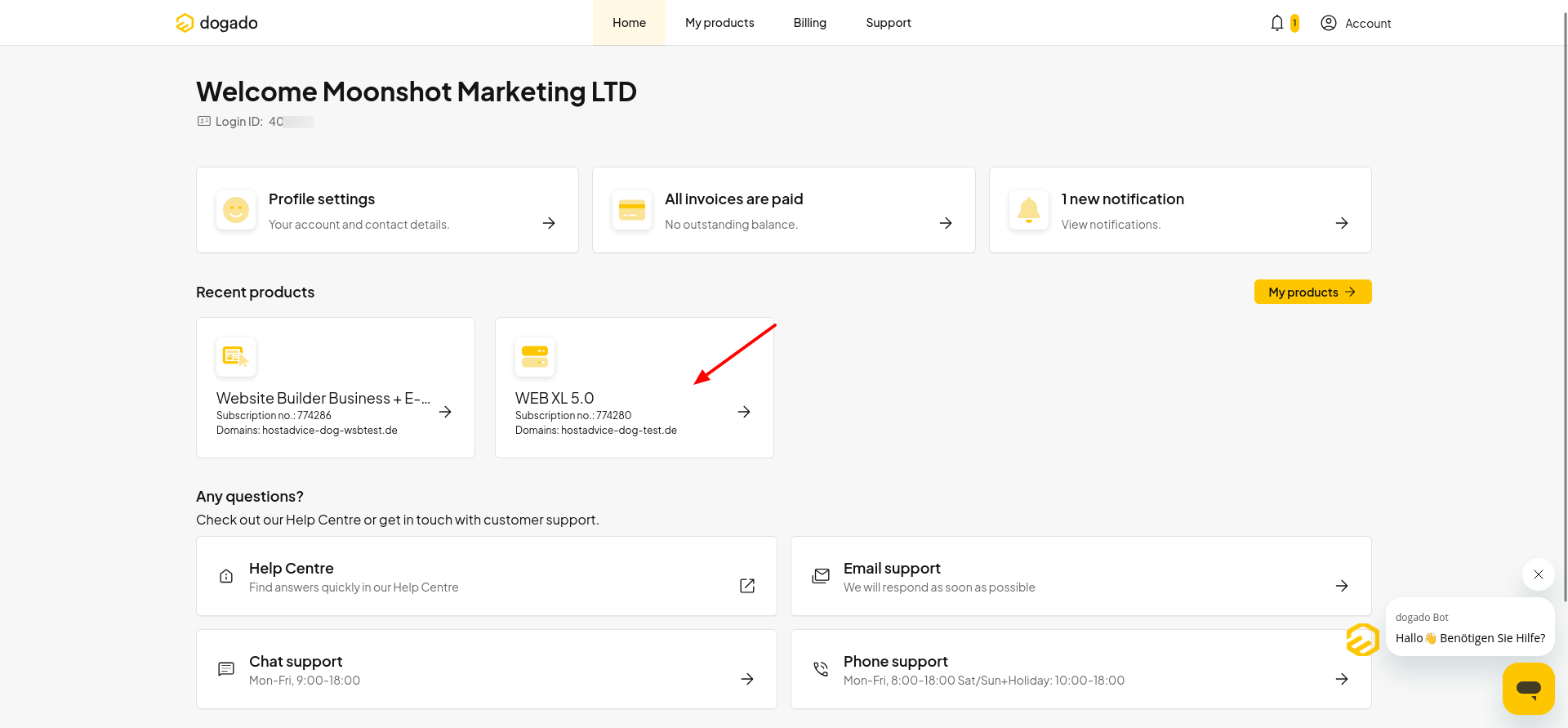Open the Account menu label
1568x728 pixels.
coord(1368,24)
